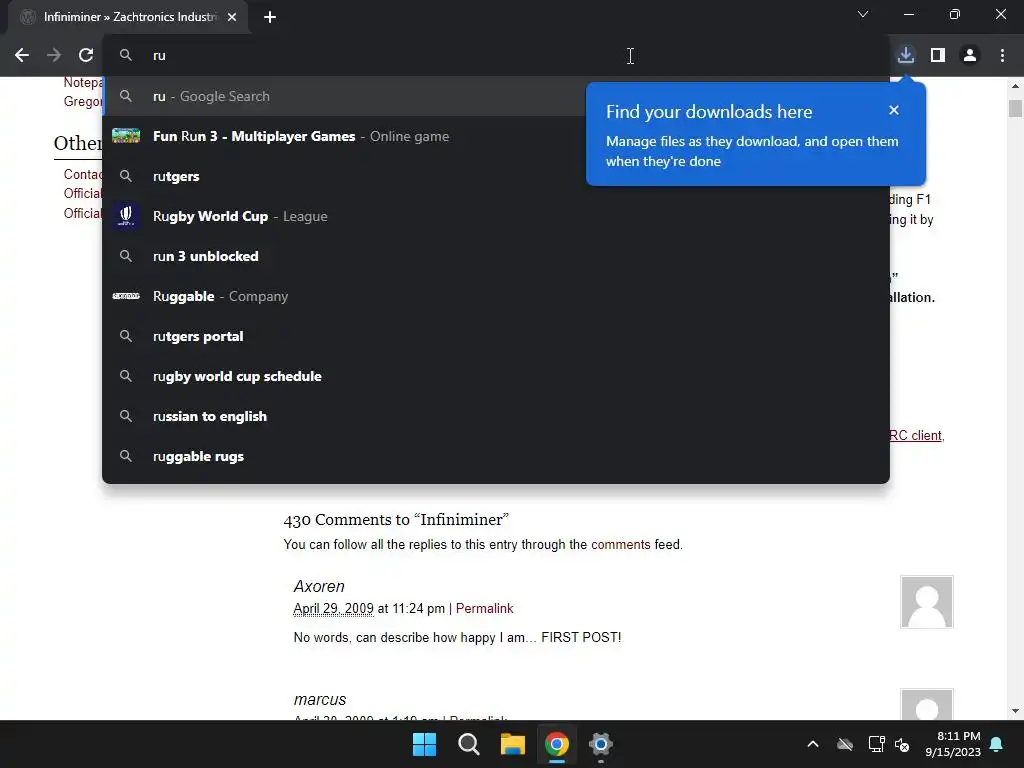Click the Chrome taskbar icon
Screen dimensions: 1024x768
coord(557,744)
